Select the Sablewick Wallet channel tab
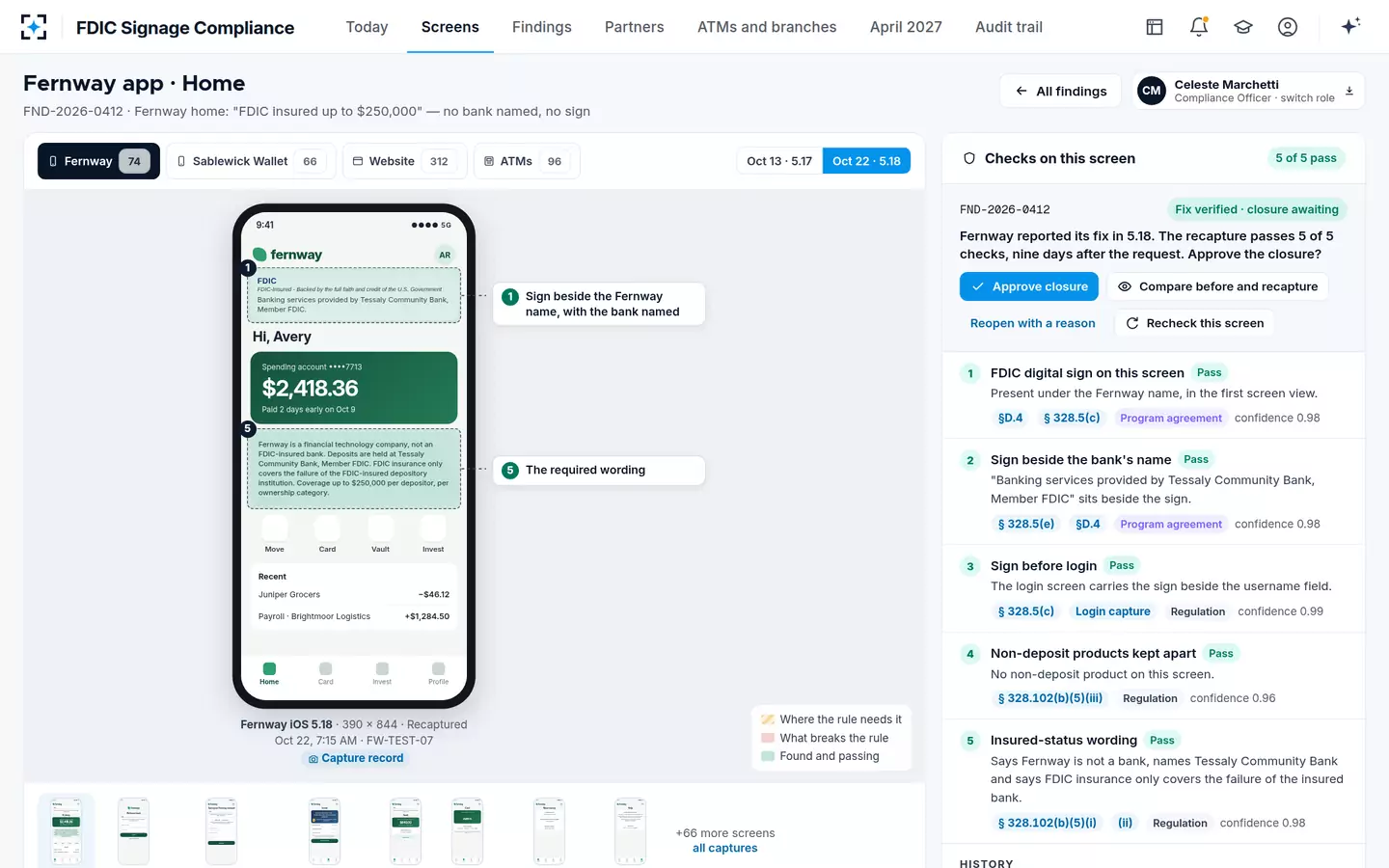 click(252, 161)
